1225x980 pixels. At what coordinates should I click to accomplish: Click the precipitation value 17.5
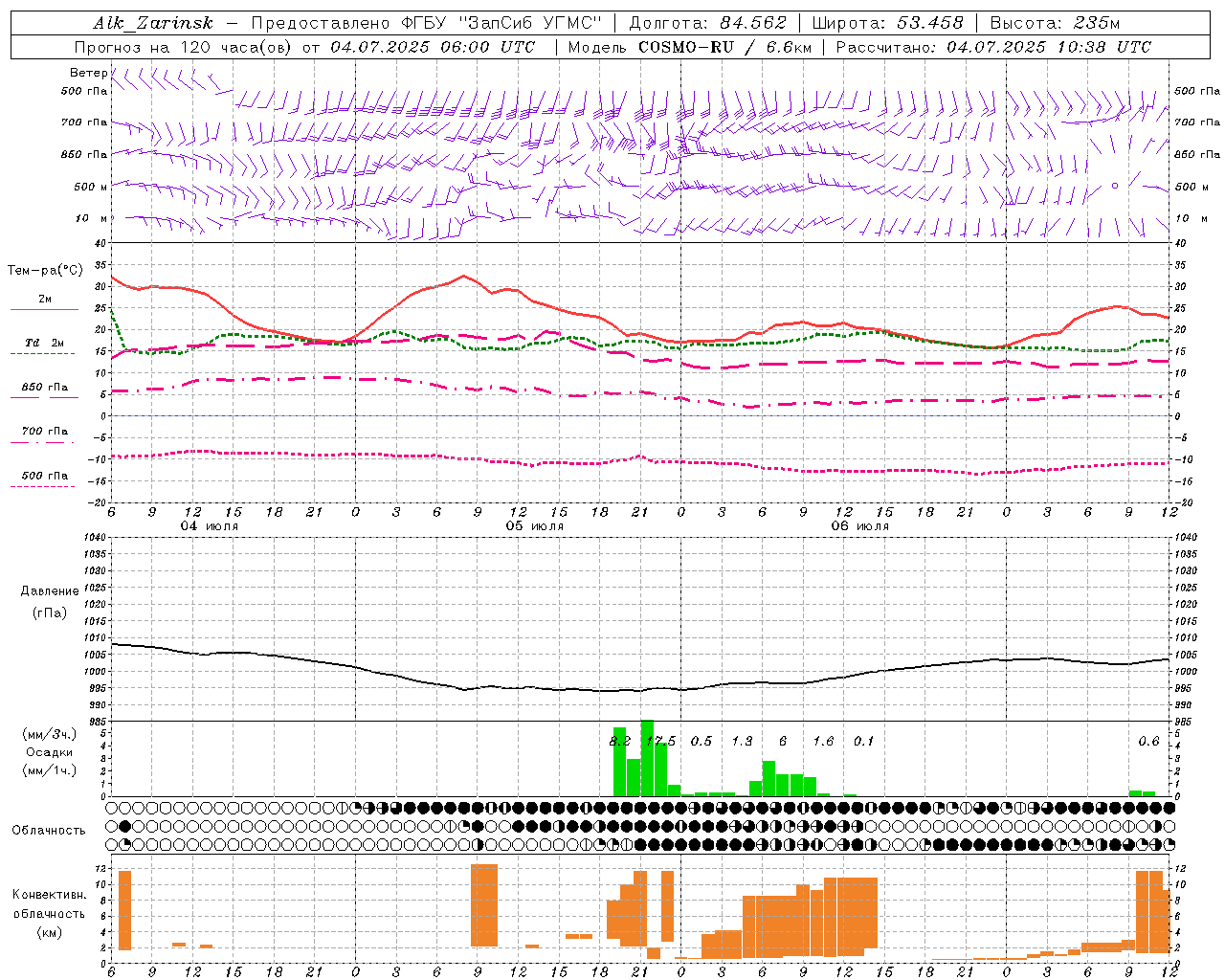pos(660,742)
